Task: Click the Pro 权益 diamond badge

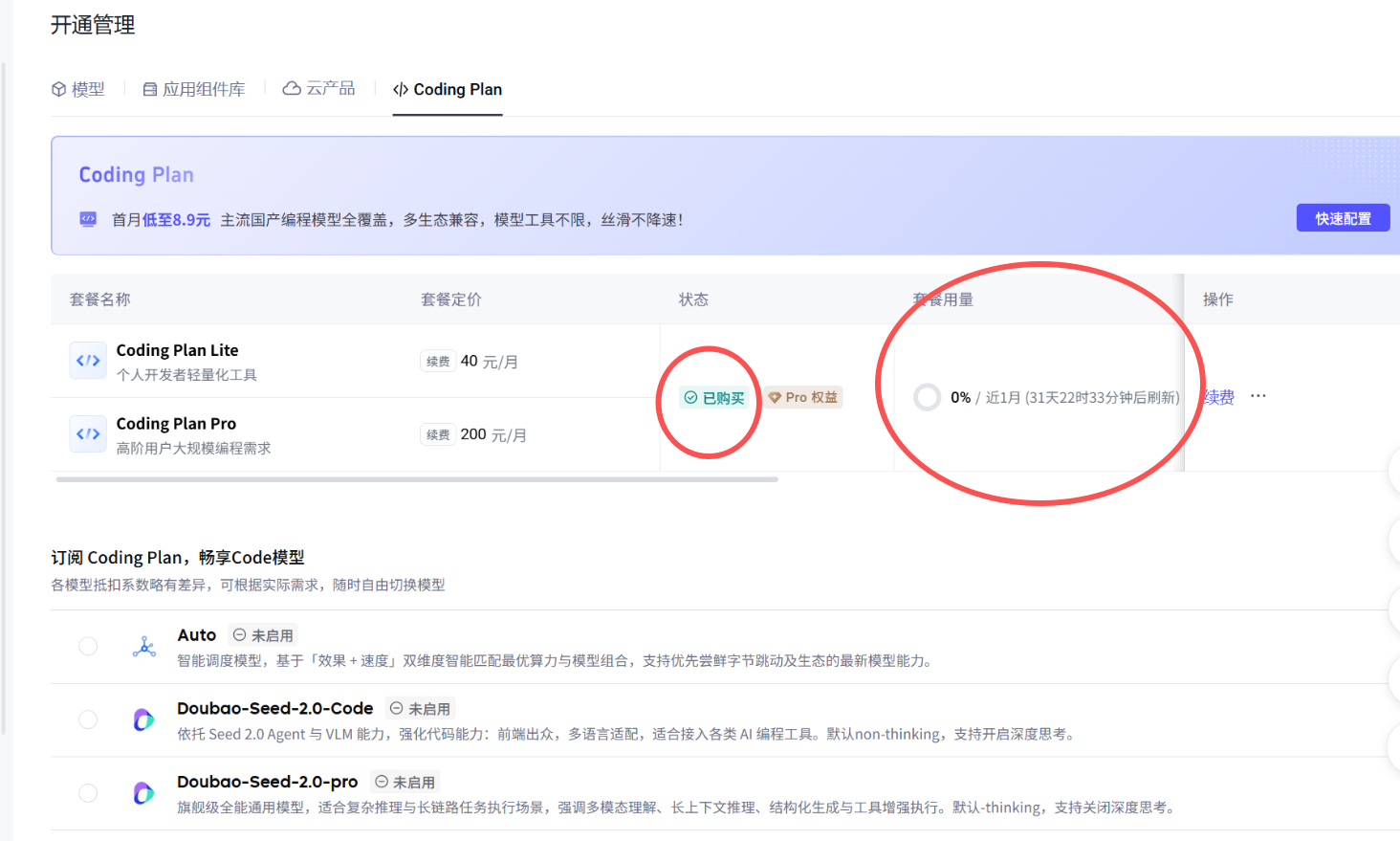Action: 803,397
